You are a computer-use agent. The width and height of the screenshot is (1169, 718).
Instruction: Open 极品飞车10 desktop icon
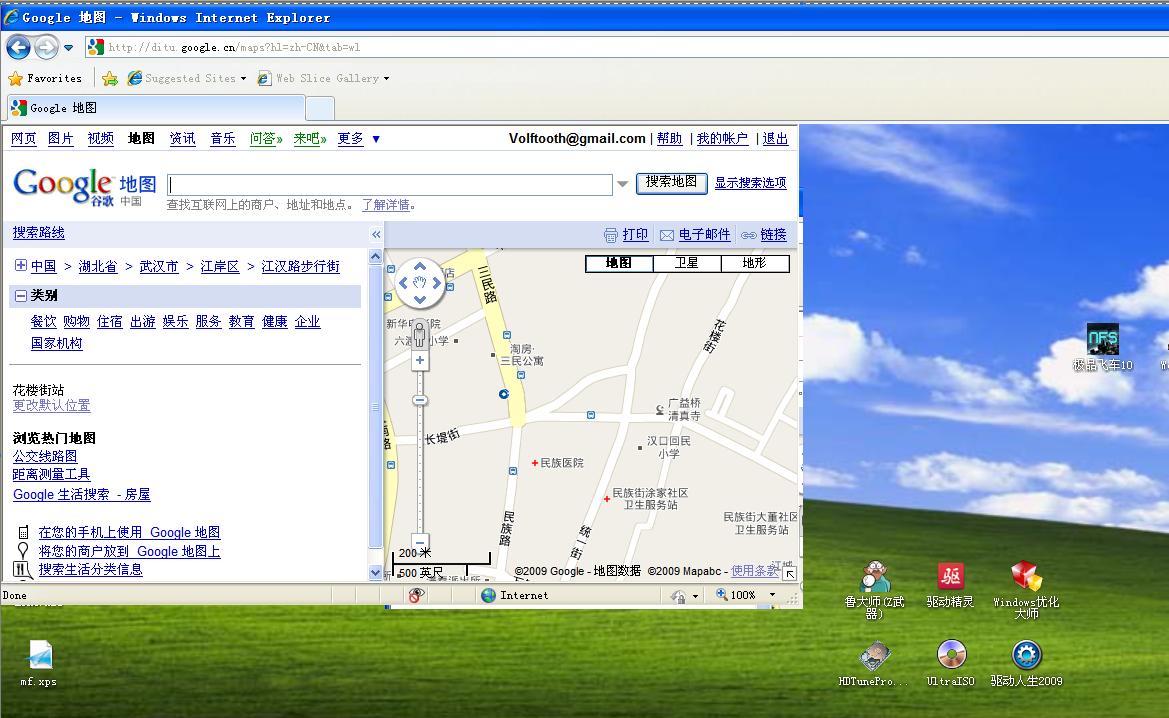click(x=1103, y=347)
